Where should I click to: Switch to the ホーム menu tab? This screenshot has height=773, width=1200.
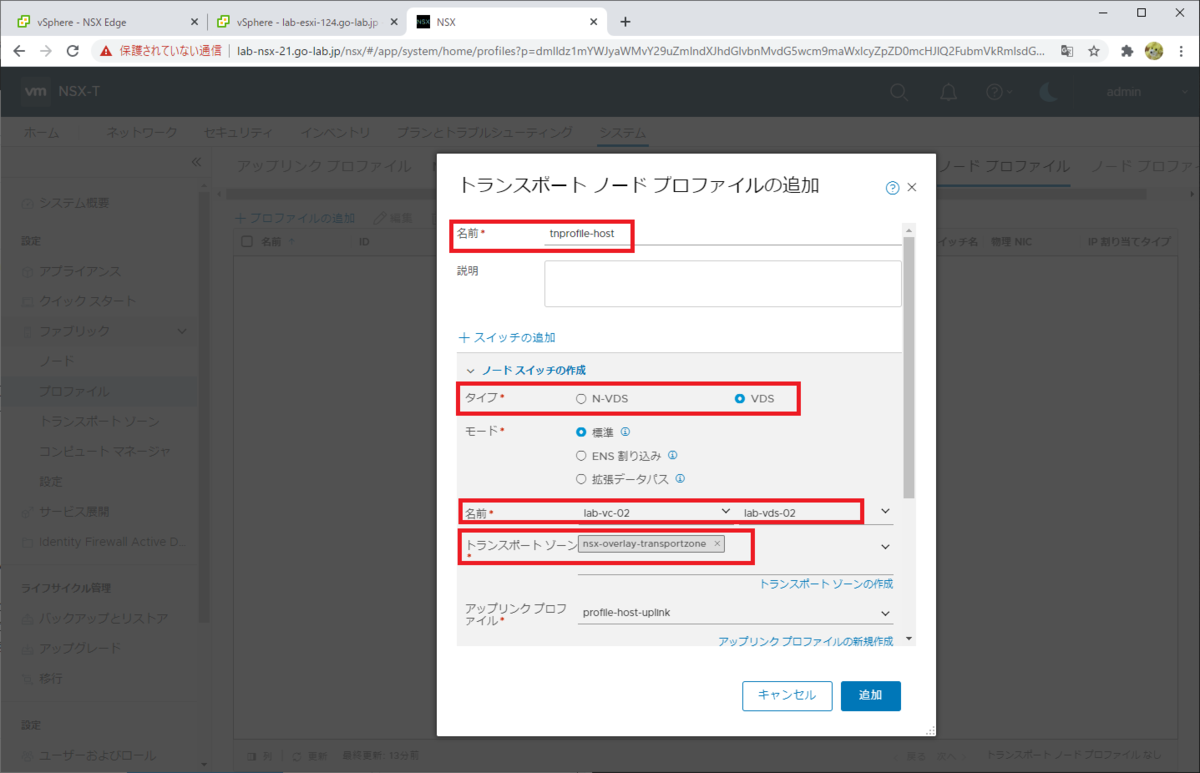[41, 132]
